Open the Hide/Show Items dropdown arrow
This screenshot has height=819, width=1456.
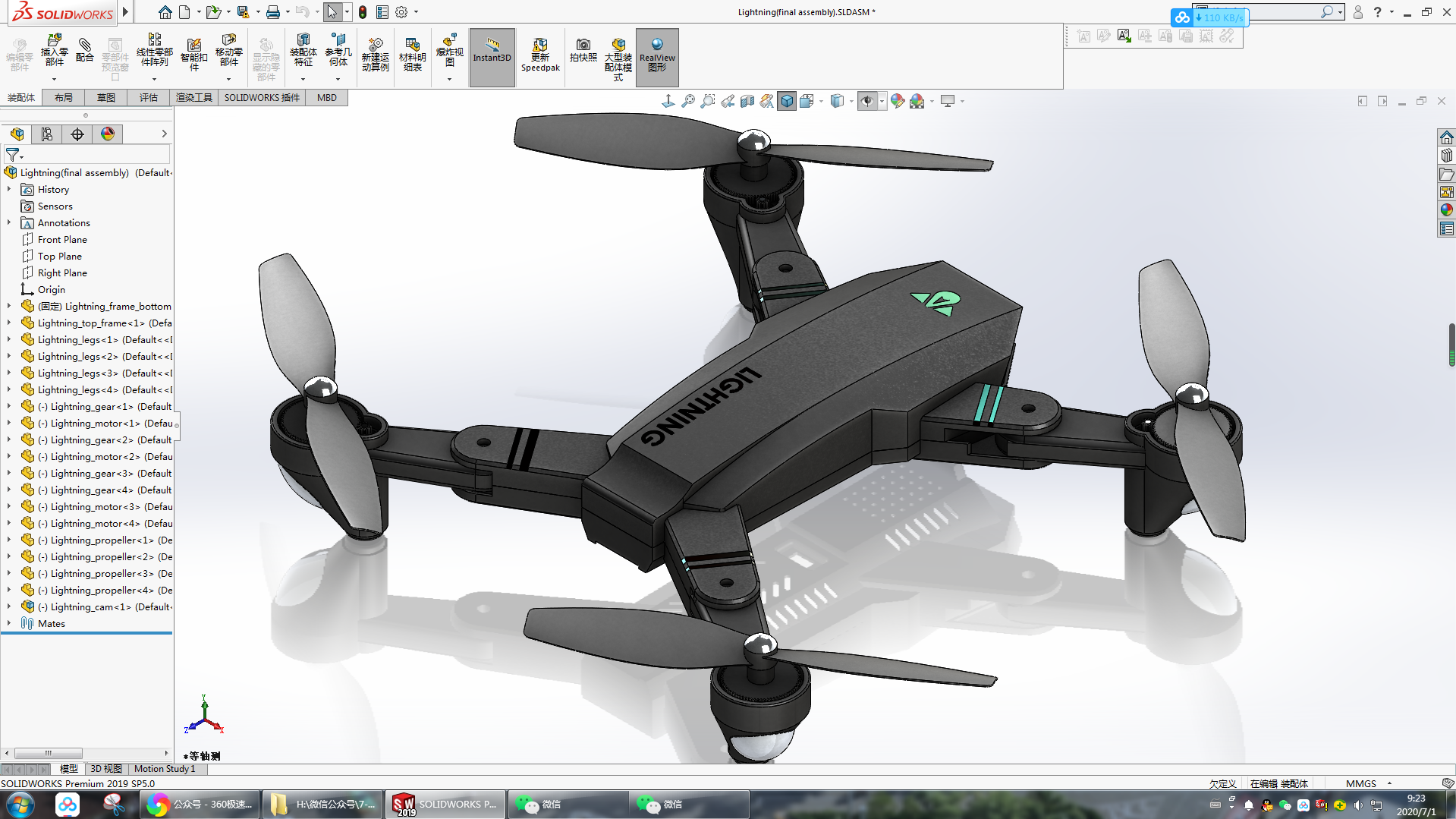point(882,101)
